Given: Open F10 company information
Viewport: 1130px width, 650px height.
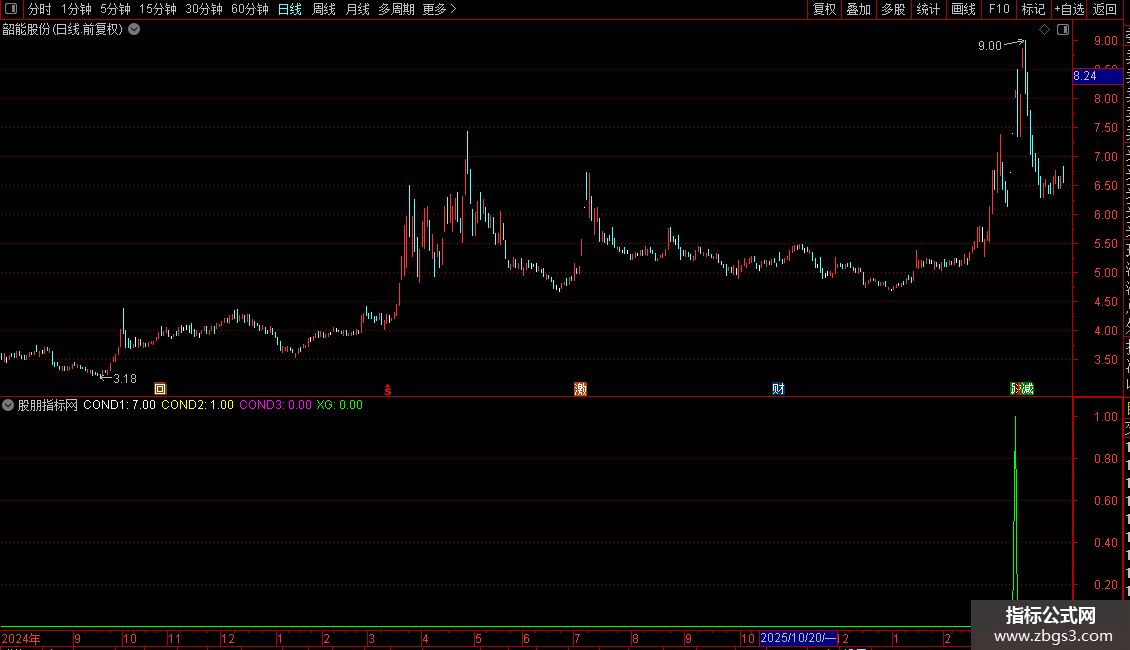Looking at the screenshot, I should pyautogui.click(x=999, y=9).
